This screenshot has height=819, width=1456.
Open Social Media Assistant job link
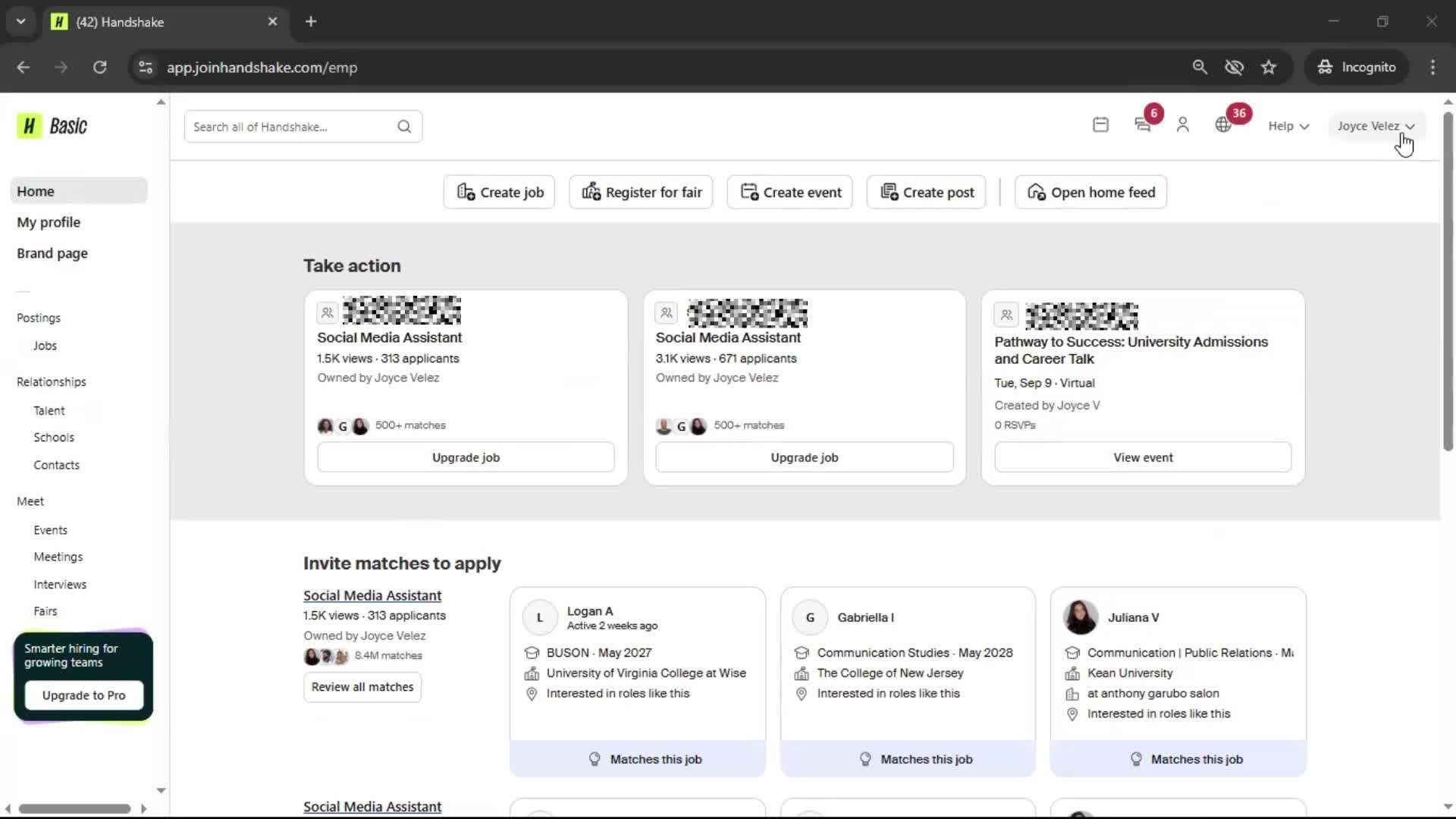(x=372, y=596)
